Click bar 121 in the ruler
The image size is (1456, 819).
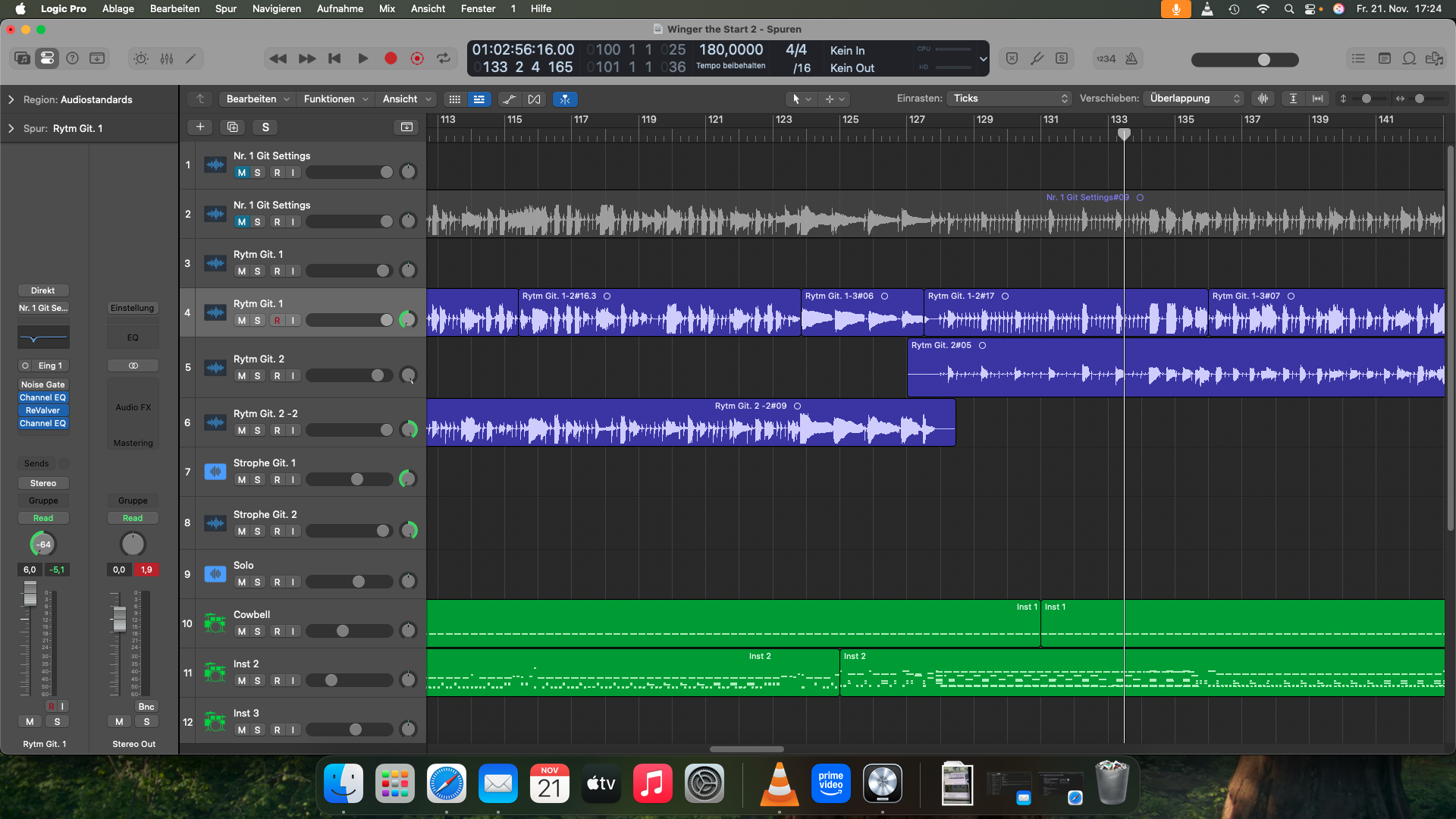(x=714, y=120)
